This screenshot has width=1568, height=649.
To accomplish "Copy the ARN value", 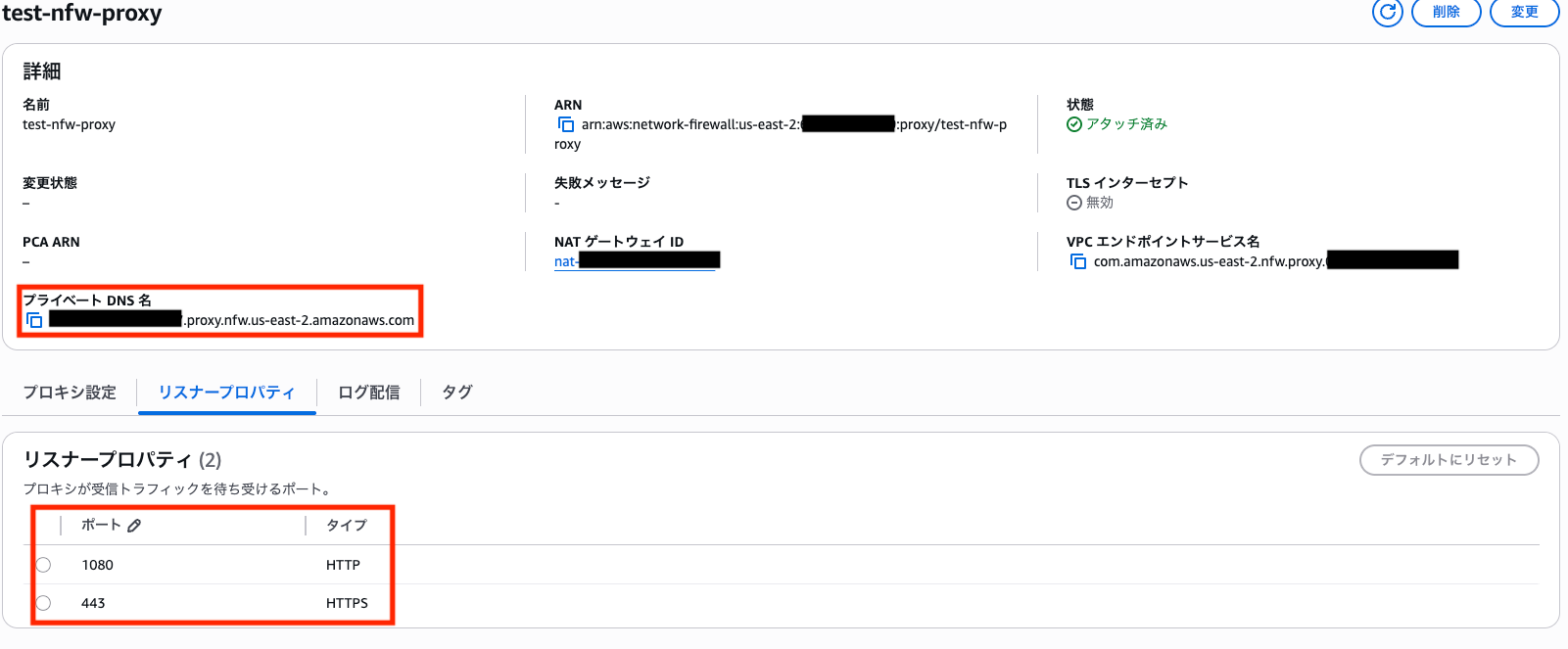I will (565, 124).
